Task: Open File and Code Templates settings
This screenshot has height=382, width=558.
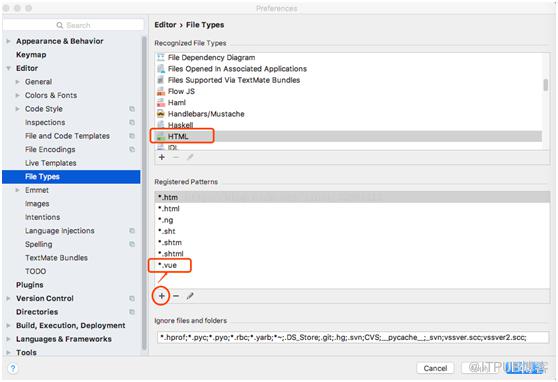Action: pos(67,136)
